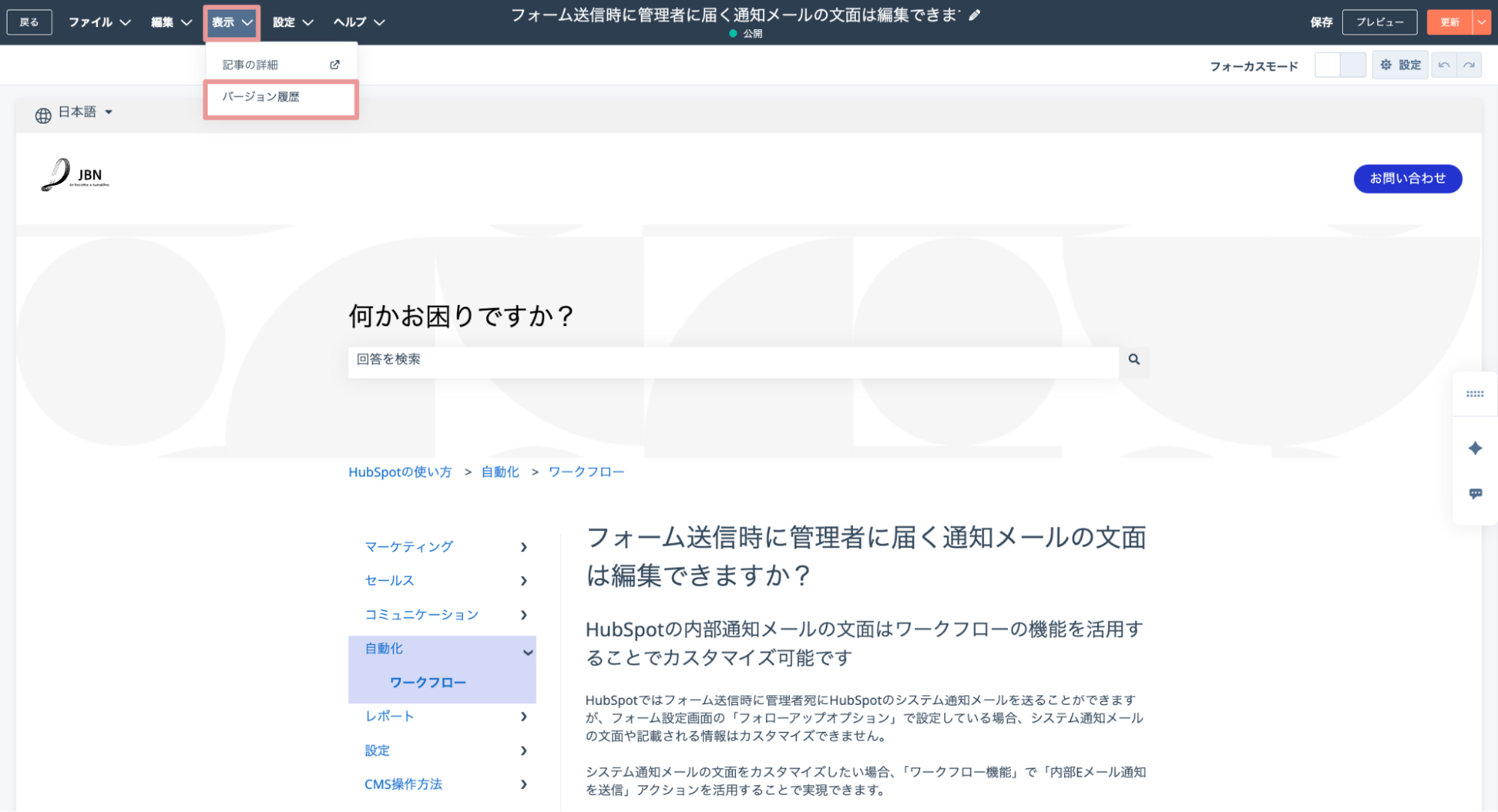Click the undo arrow icon
This screenshot has width=1498, height=812.
click(x=1443, y=65)
